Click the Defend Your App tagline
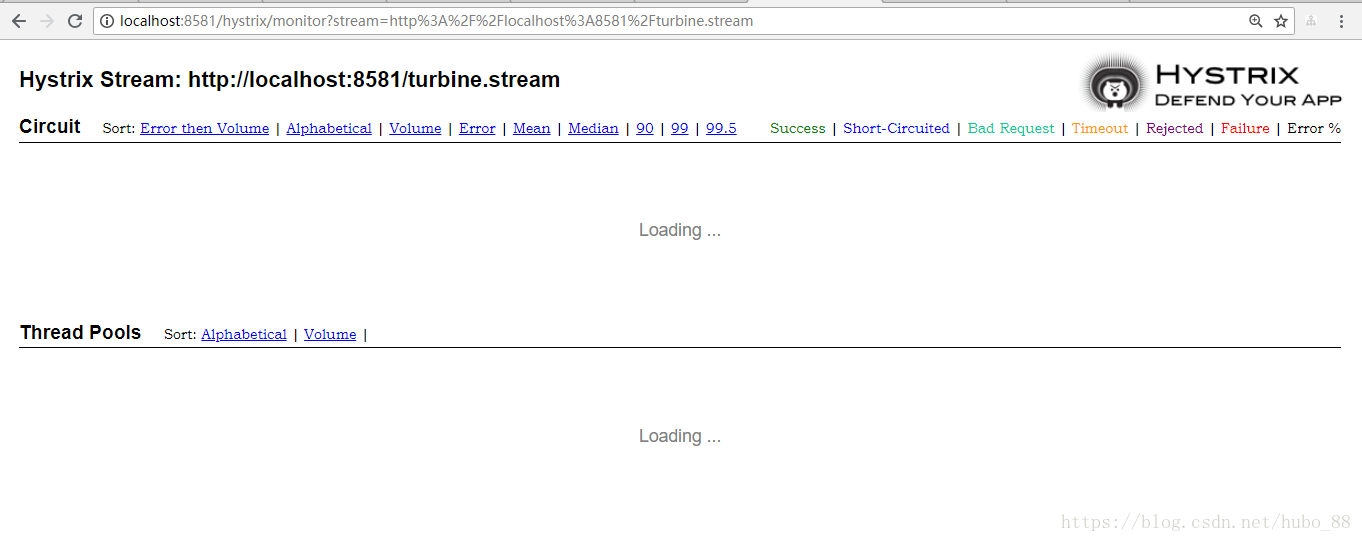Image resolution: width=1362 pixels, height=542 pixels. pyautogui.click(x=1248, y=99)
